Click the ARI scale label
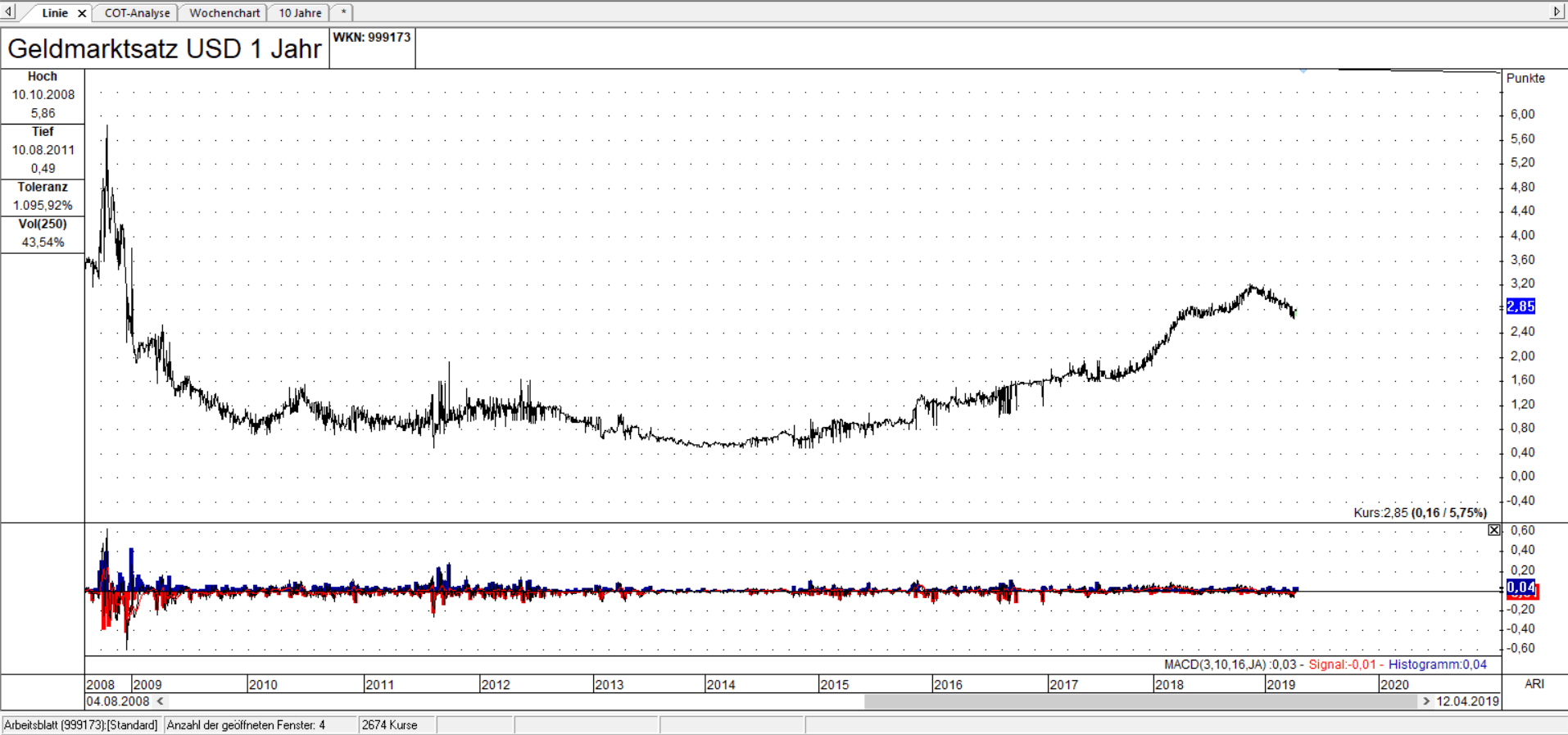This screenshot has height=735, width=1568. coord(1534,683)
